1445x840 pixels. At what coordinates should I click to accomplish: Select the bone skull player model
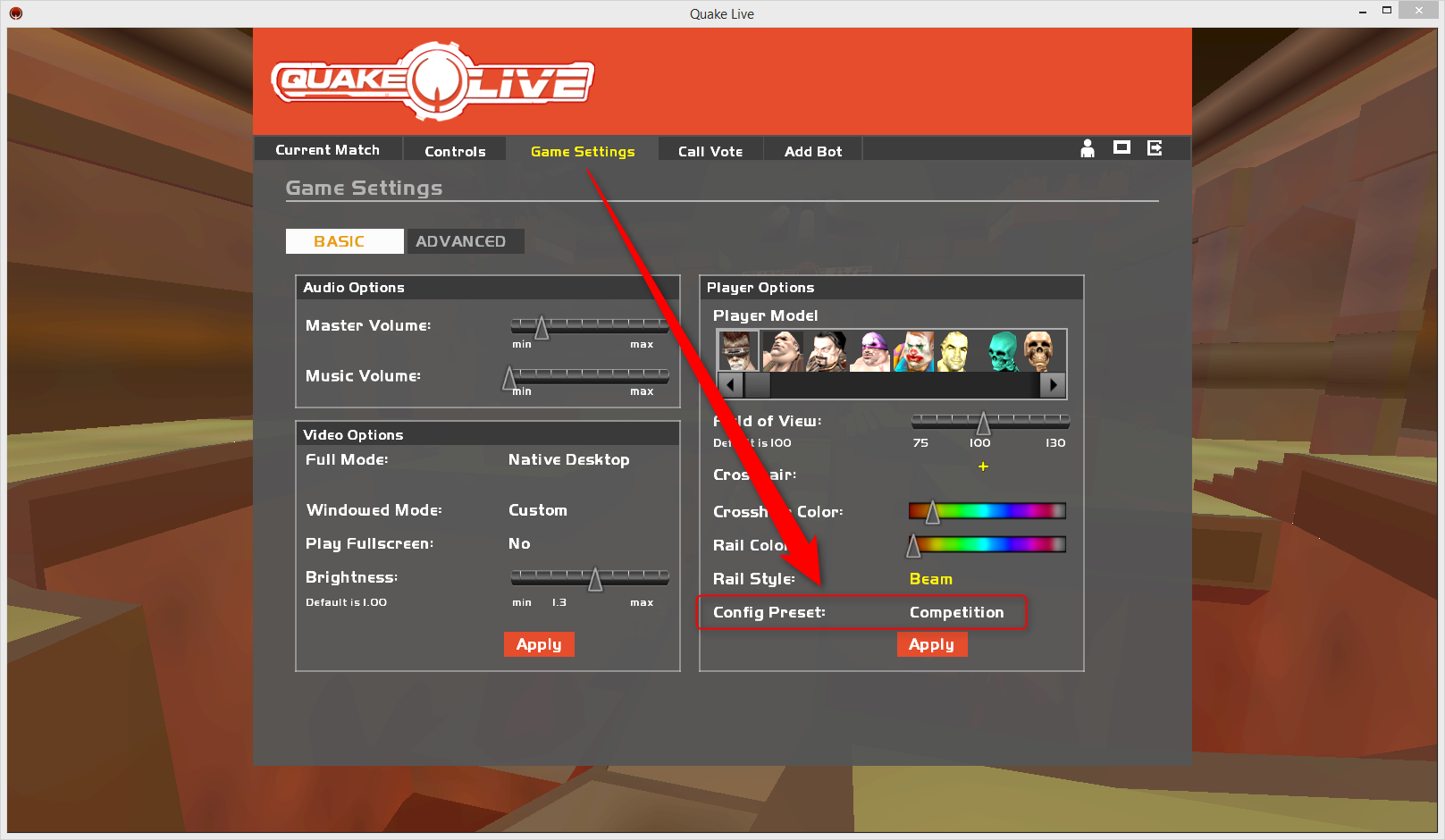click(x=1039, y=351)
